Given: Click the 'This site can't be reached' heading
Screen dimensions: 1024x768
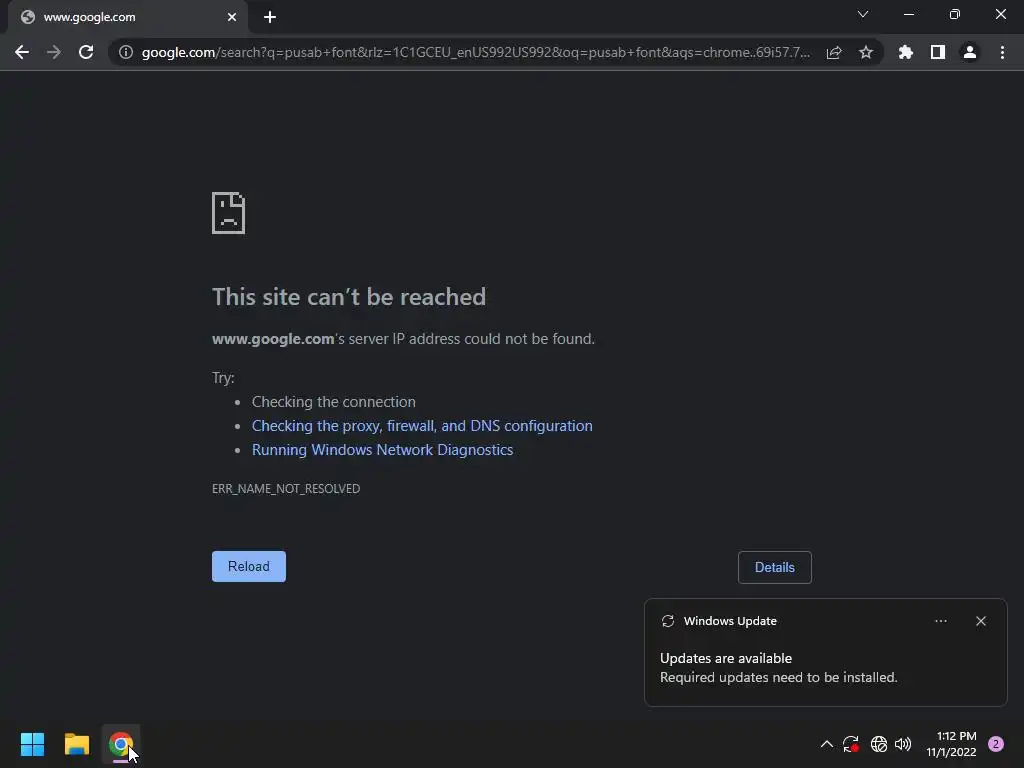Looking at the screenshot, I should pyautogui.click(x=349, y=297).
